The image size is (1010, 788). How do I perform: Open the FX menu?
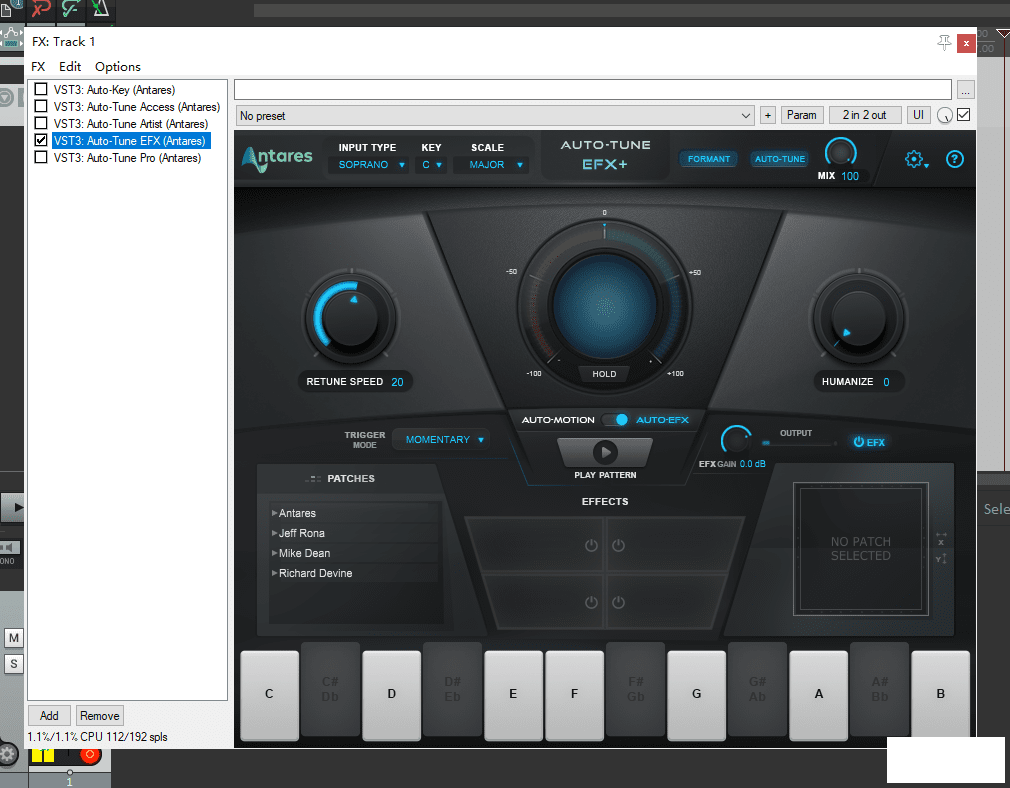pos(38,66)
